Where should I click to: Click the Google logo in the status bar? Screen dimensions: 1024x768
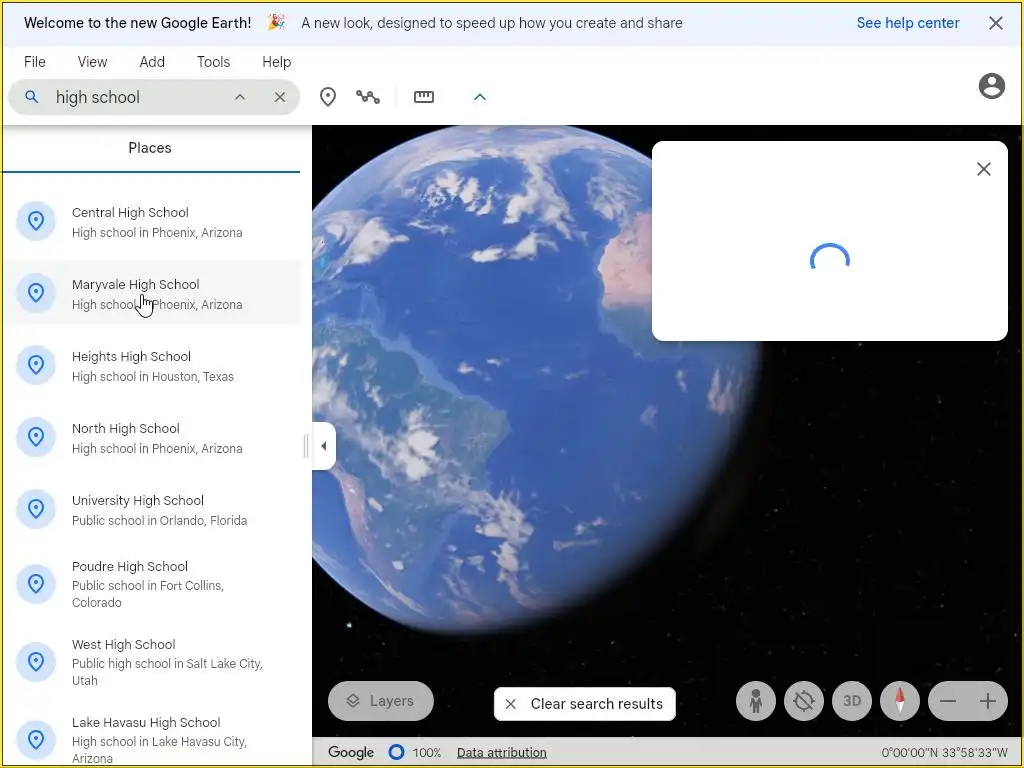351,752
